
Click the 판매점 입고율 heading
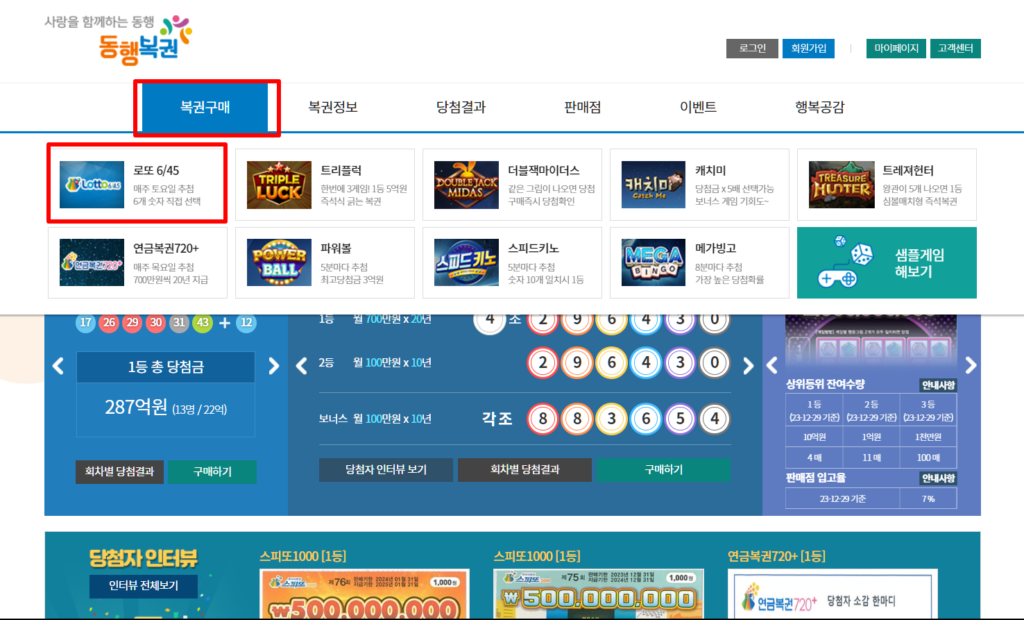tap(816, 478)
